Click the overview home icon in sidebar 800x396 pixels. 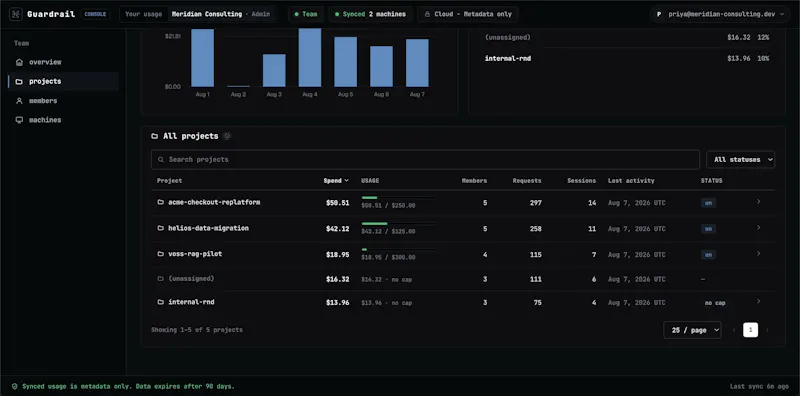[19, 62]
